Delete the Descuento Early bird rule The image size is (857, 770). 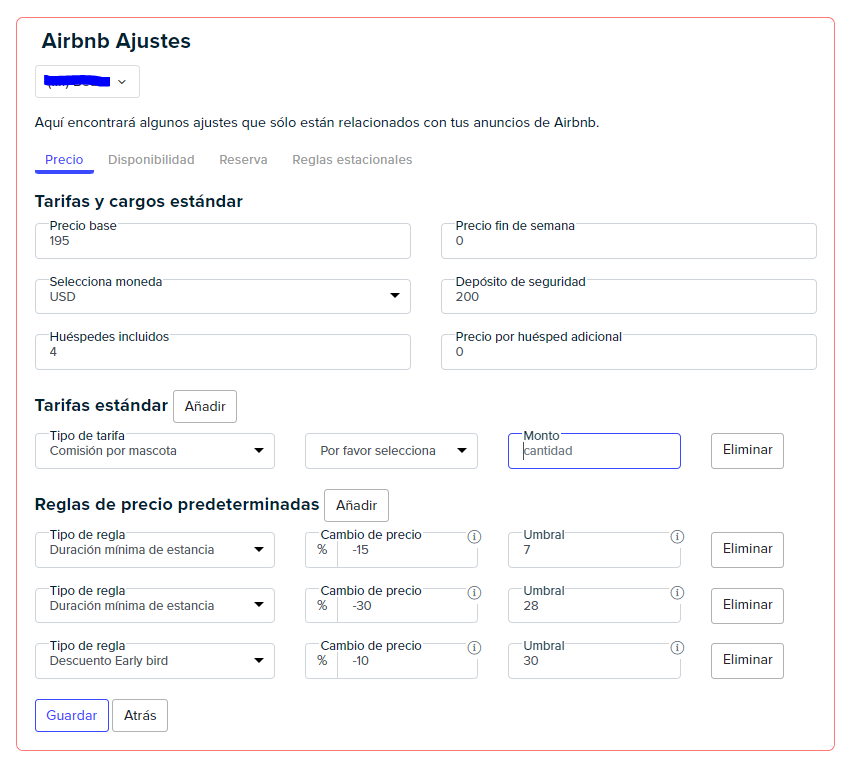(747, 661)
